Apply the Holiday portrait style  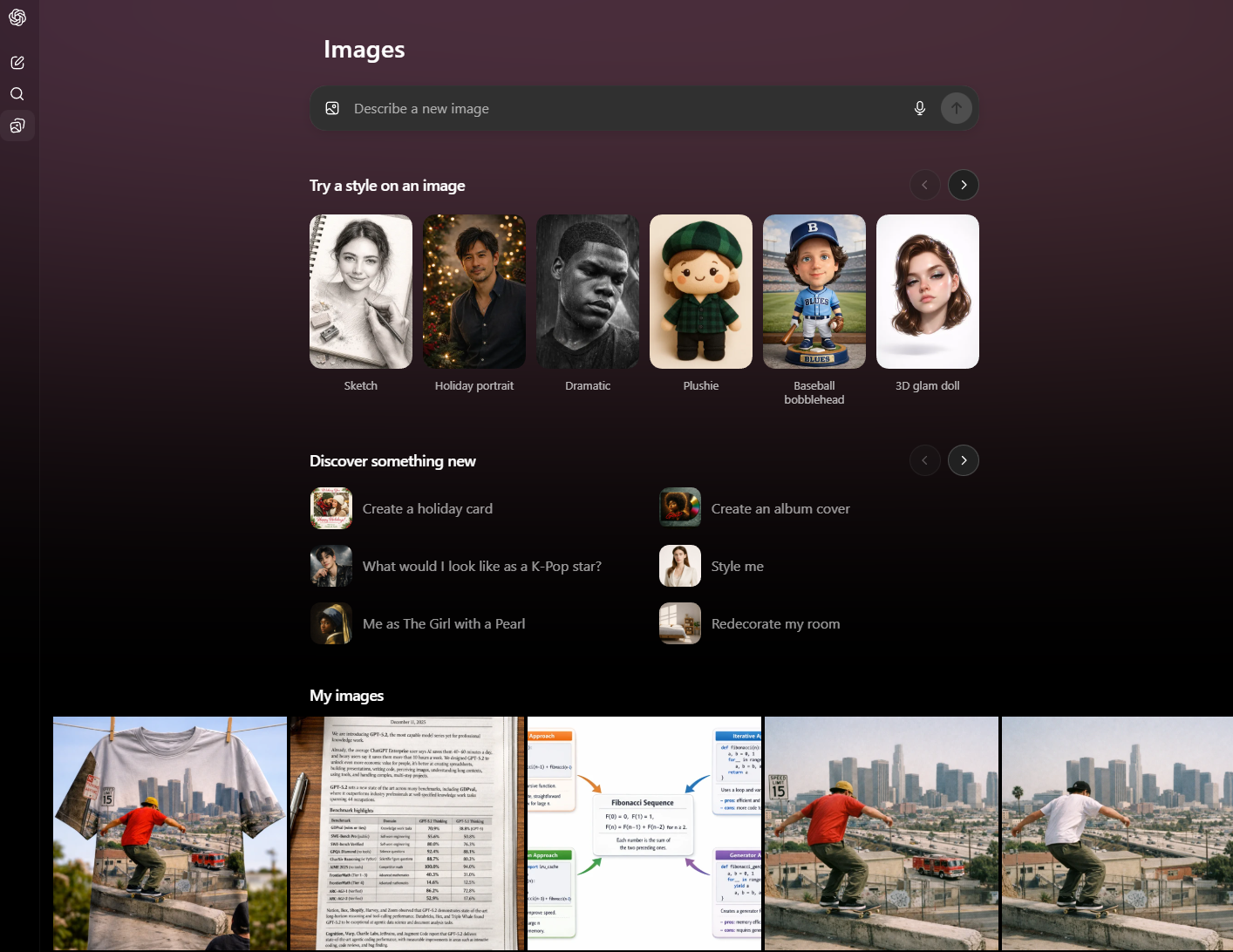473,291
